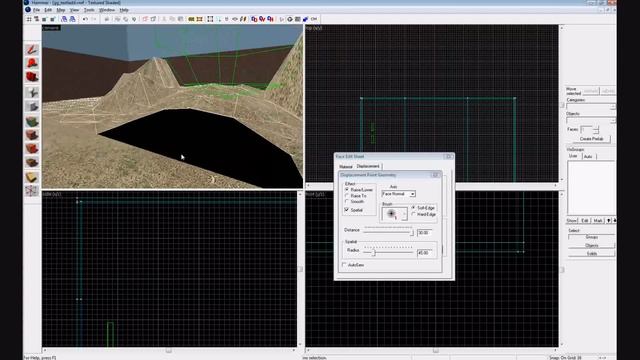Screen dimensions: 640x360
Task: Select Toggle Texture Application tool
Action: pos(32,121)
